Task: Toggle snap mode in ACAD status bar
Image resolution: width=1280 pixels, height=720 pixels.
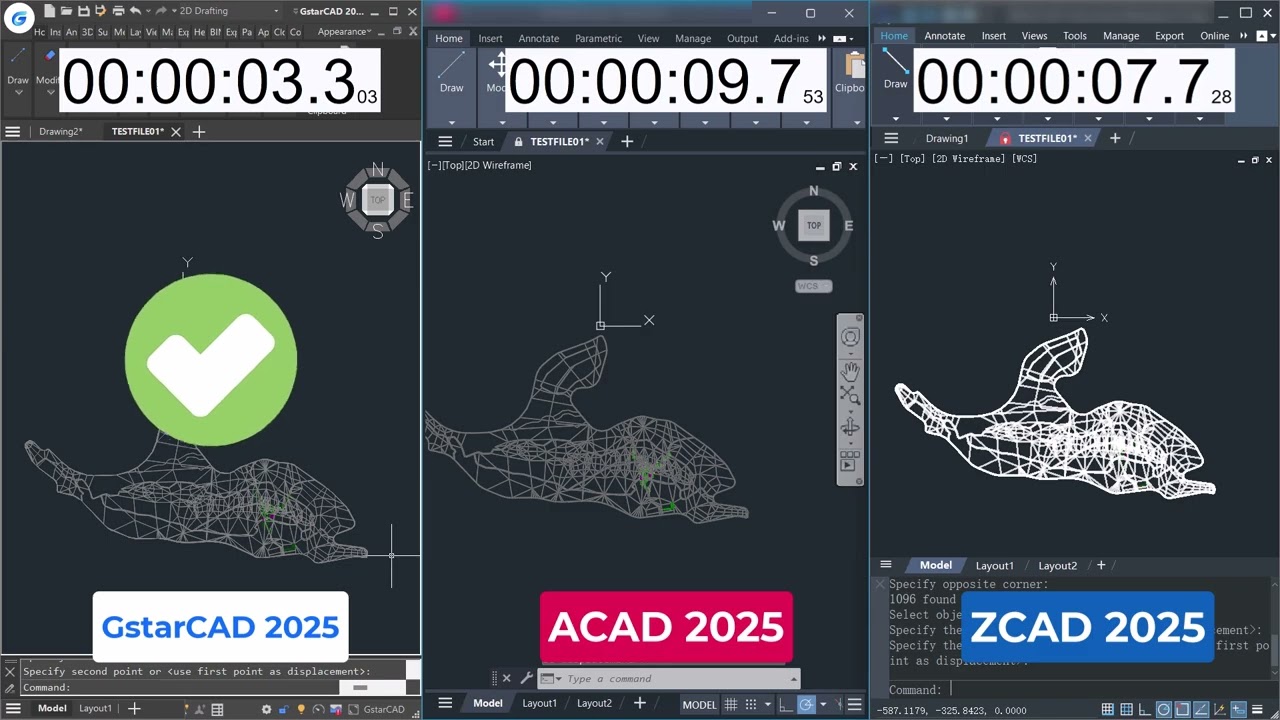Action: coord(751,705)
